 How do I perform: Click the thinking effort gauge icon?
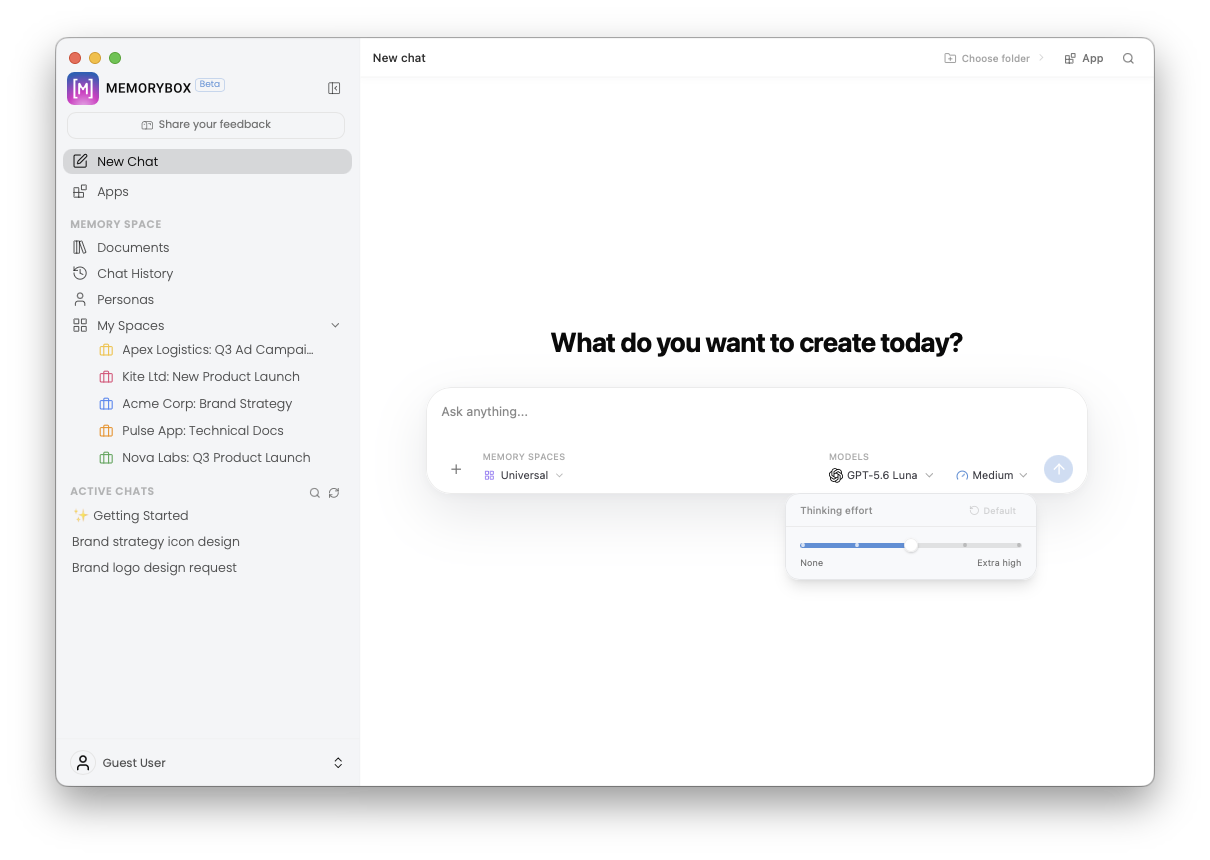962,475
